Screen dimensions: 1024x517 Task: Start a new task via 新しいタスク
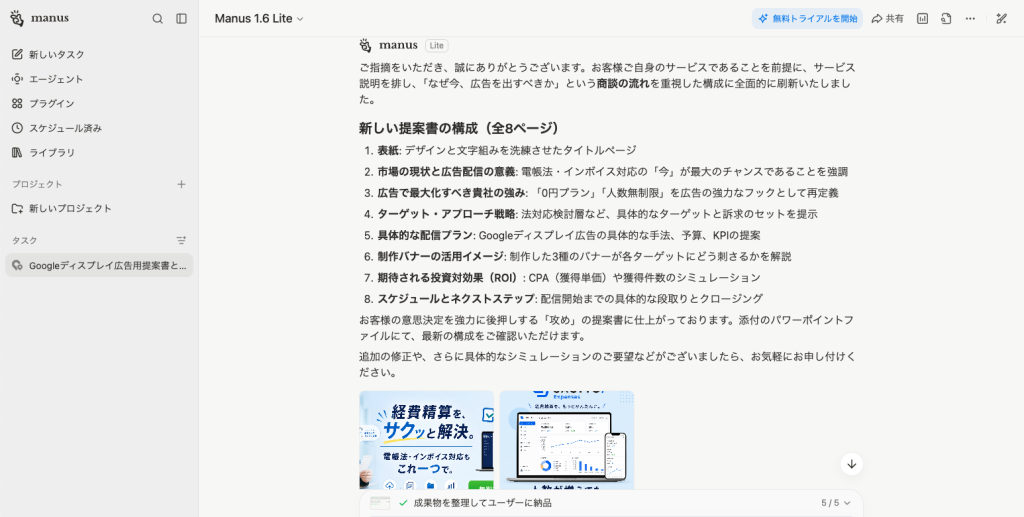coord(99,54)
